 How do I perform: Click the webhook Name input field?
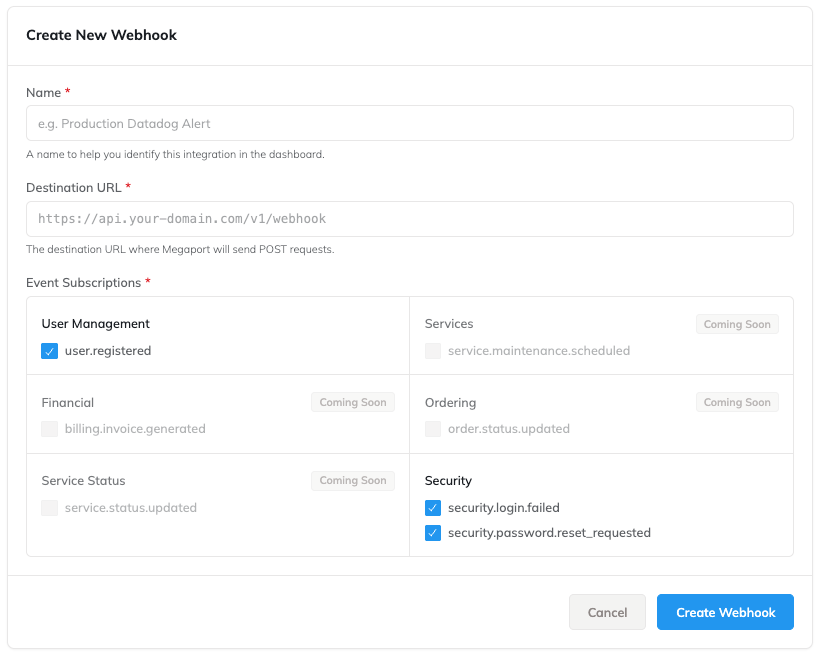(x=409, y=123)
